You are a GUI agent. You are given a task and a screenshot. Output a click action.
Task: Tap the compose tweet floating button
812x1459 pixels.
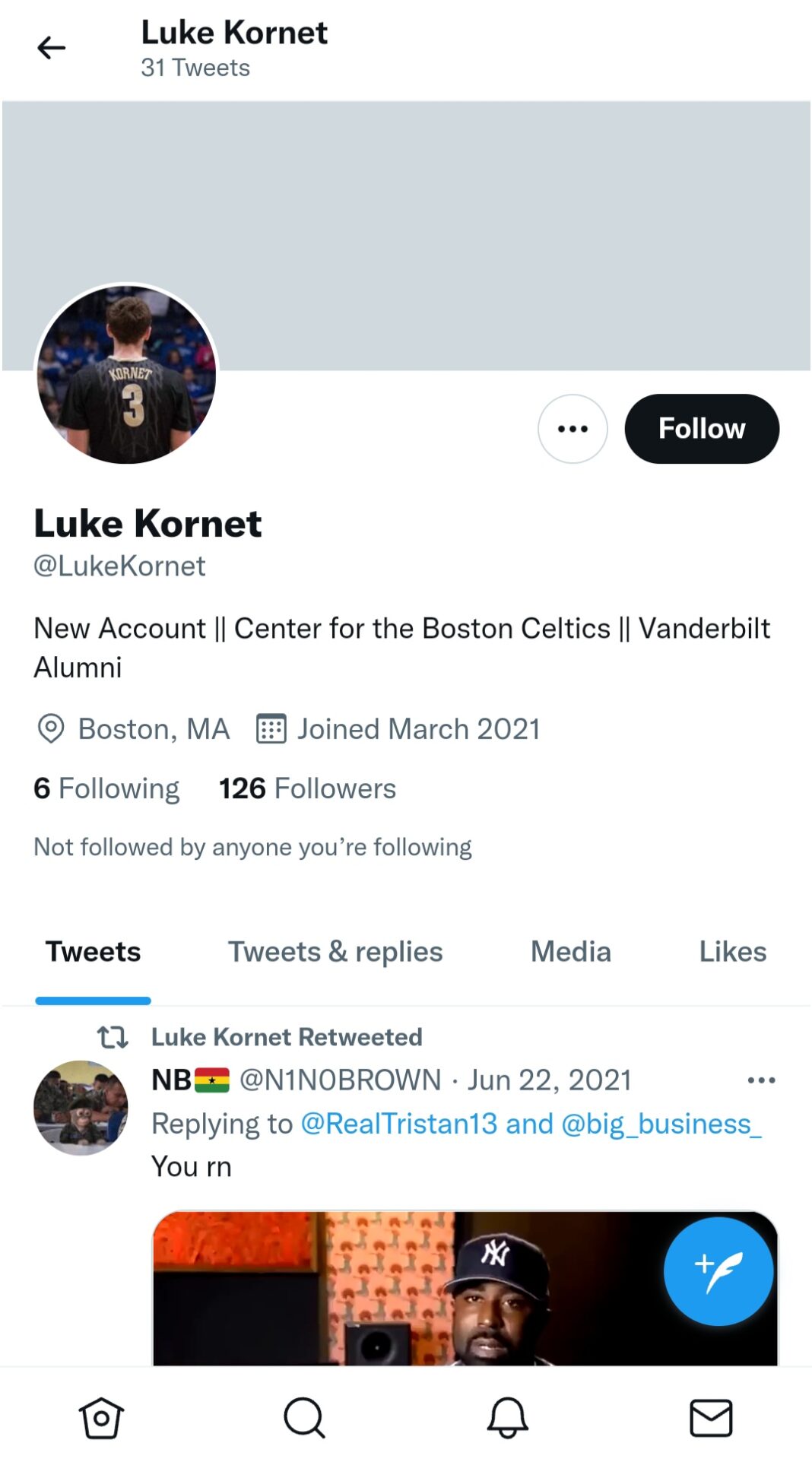coord(718,1270)
